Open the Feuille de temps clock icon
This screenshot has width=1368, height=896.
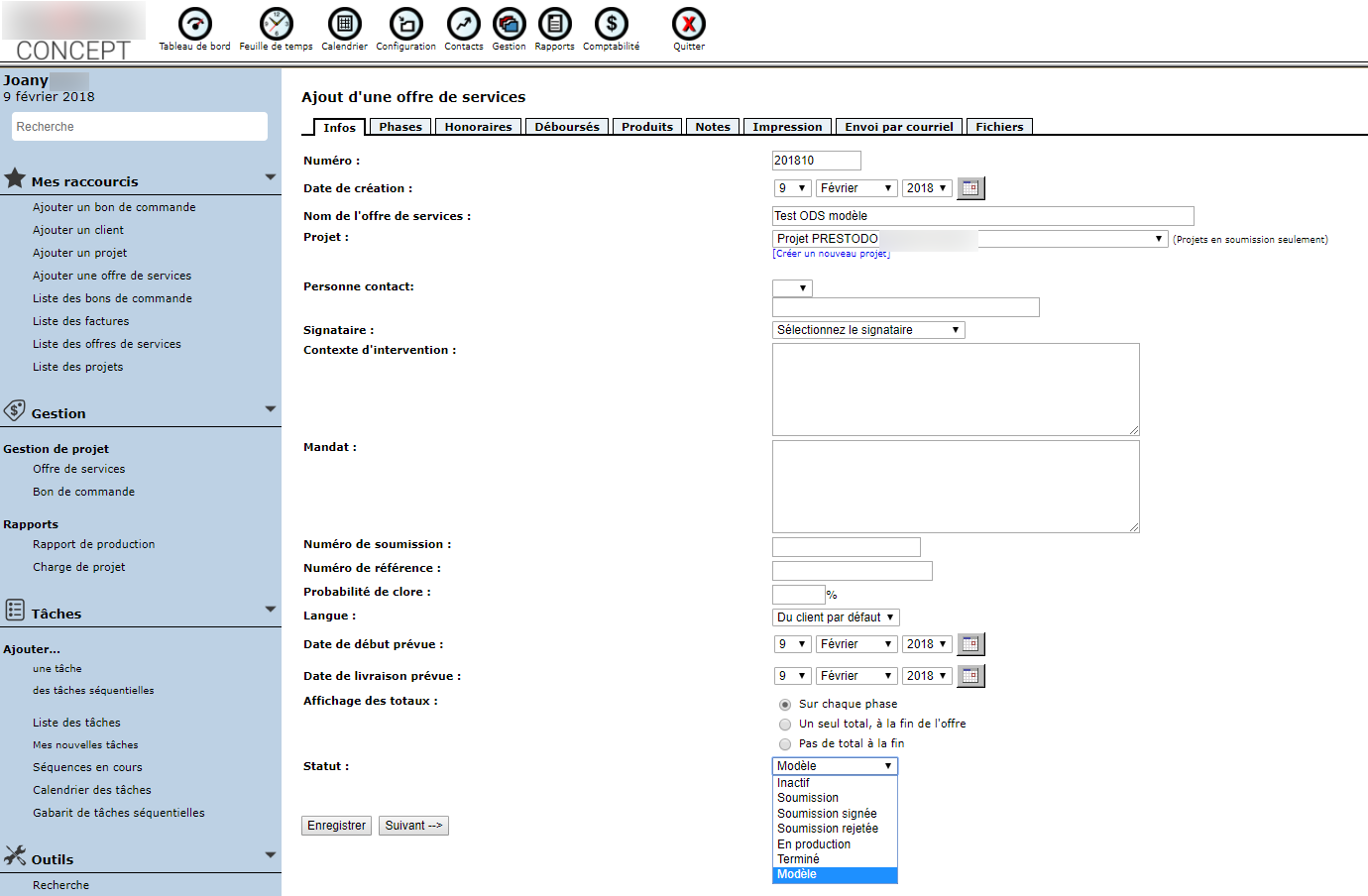[x=276, y=24]
